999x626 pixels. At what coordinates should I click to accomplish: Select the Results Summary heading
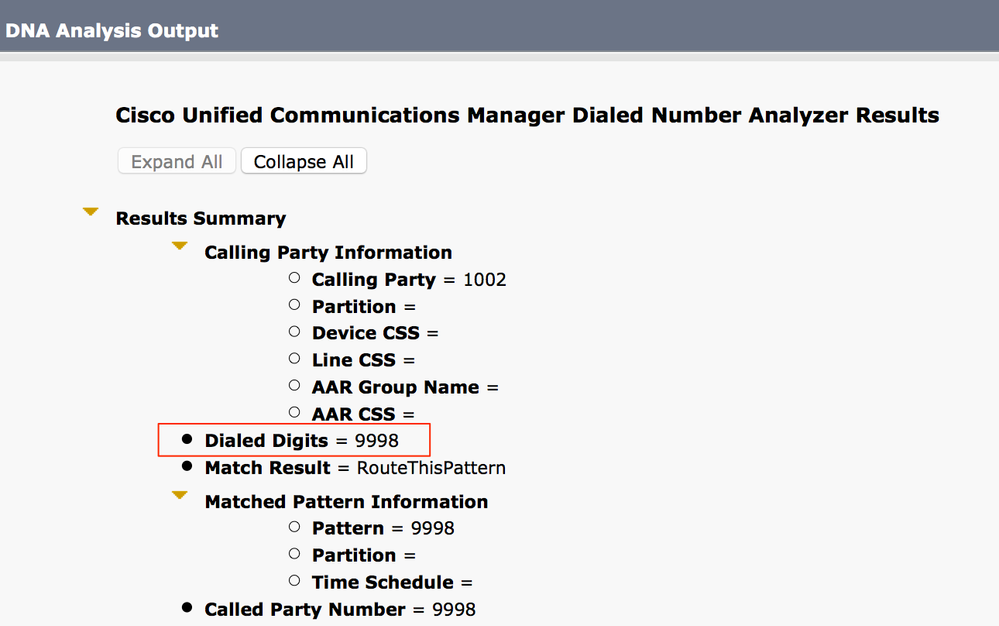tap(201, 218)
